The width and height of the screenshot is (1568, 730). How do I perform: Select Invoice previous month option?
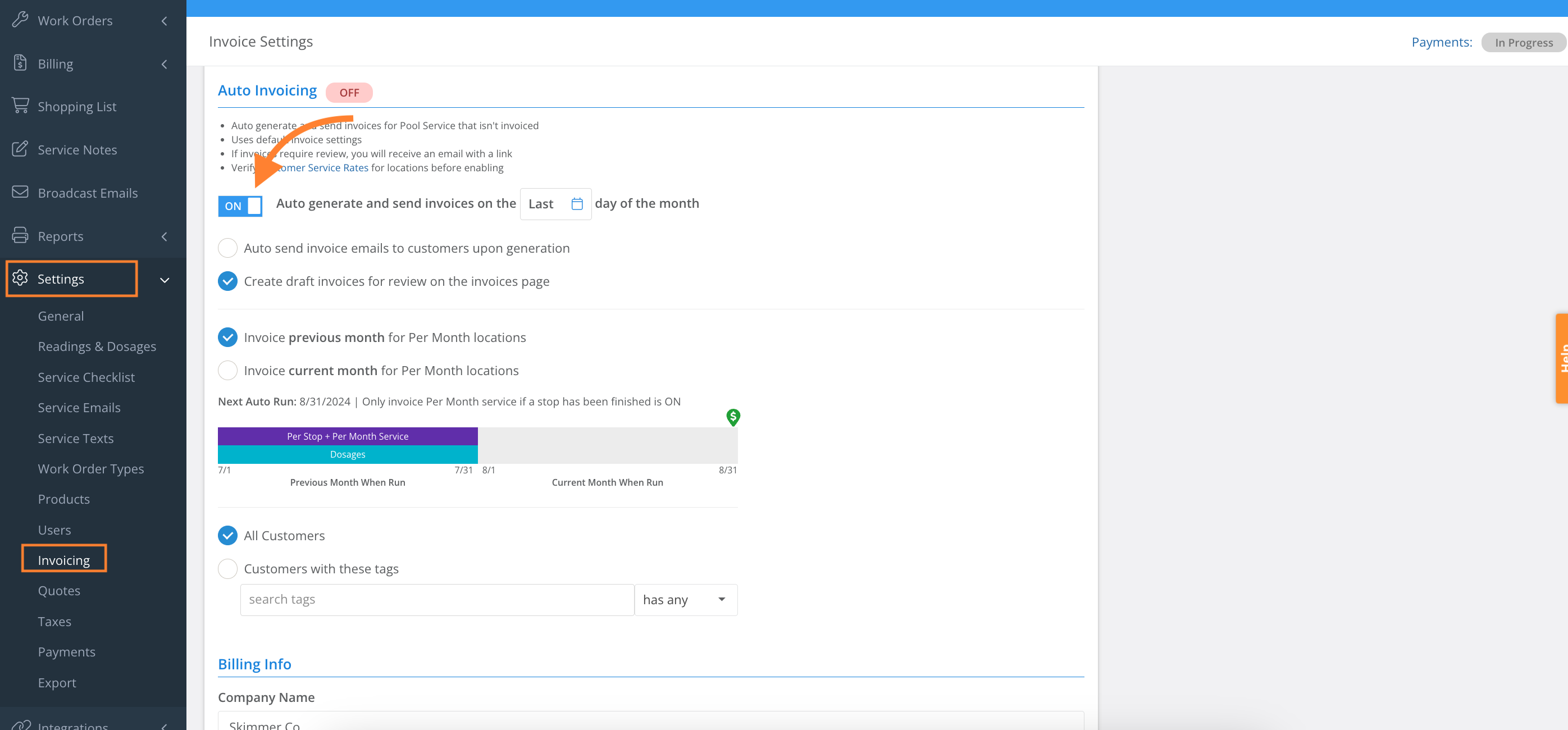pos(227,337)
